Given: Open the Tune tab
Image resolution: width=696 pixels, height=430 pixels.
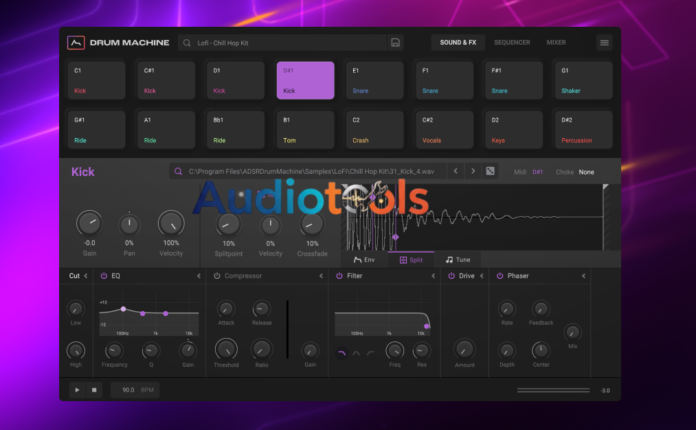Looking at the screenshot, I should tap(458, 260).
